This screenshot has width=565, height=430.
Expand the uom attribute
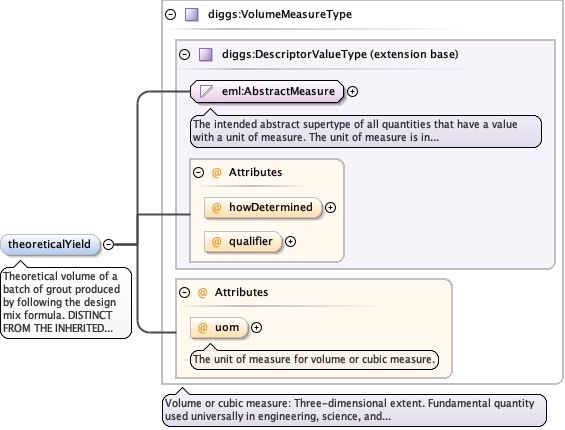click(x=256, y=328)
